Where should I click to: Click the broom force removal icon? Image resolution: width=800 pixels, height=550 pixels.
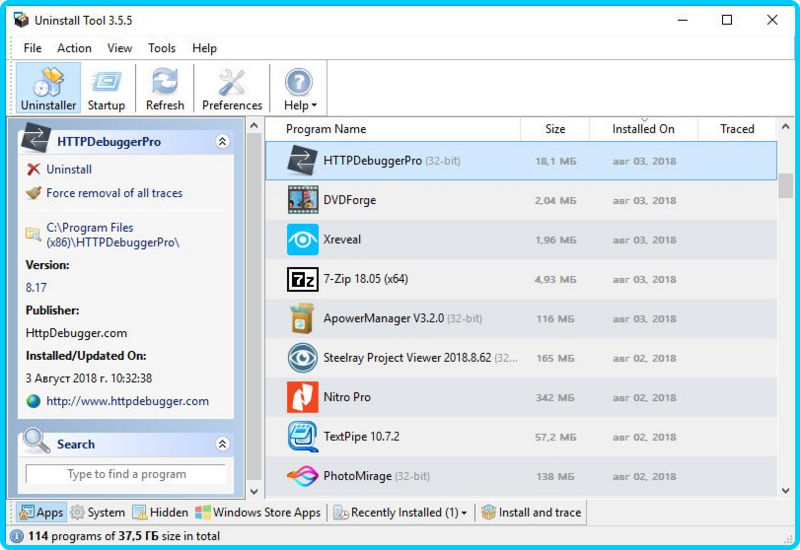pyautogui.click(x=33, y=193)
